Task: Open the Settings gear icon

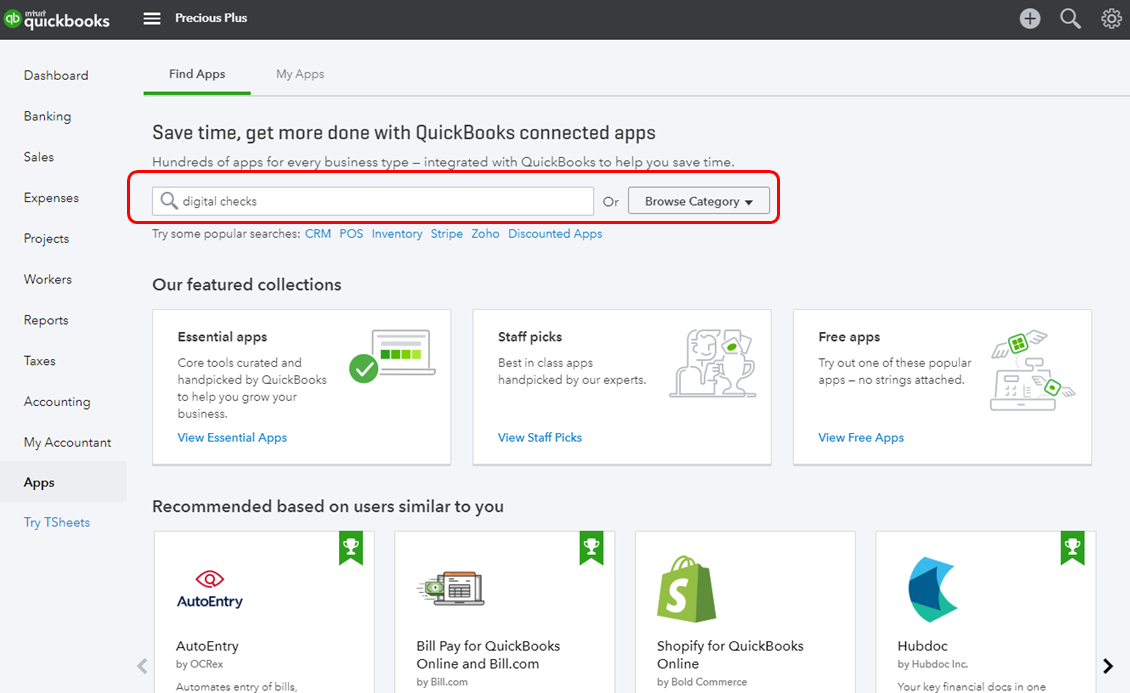Action: pyautogui.click(x=1111, y=19)
